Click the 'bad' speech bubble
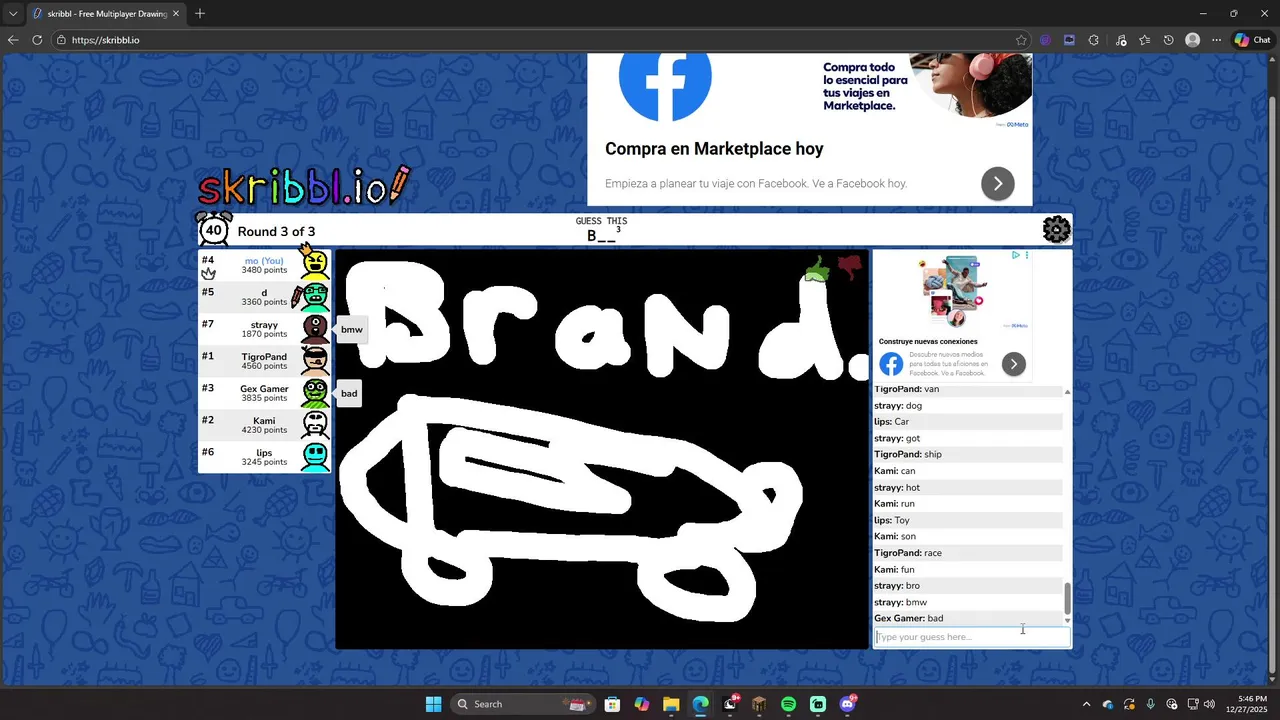This screenshot has height=720, width=1280. (x=349, y=393)
